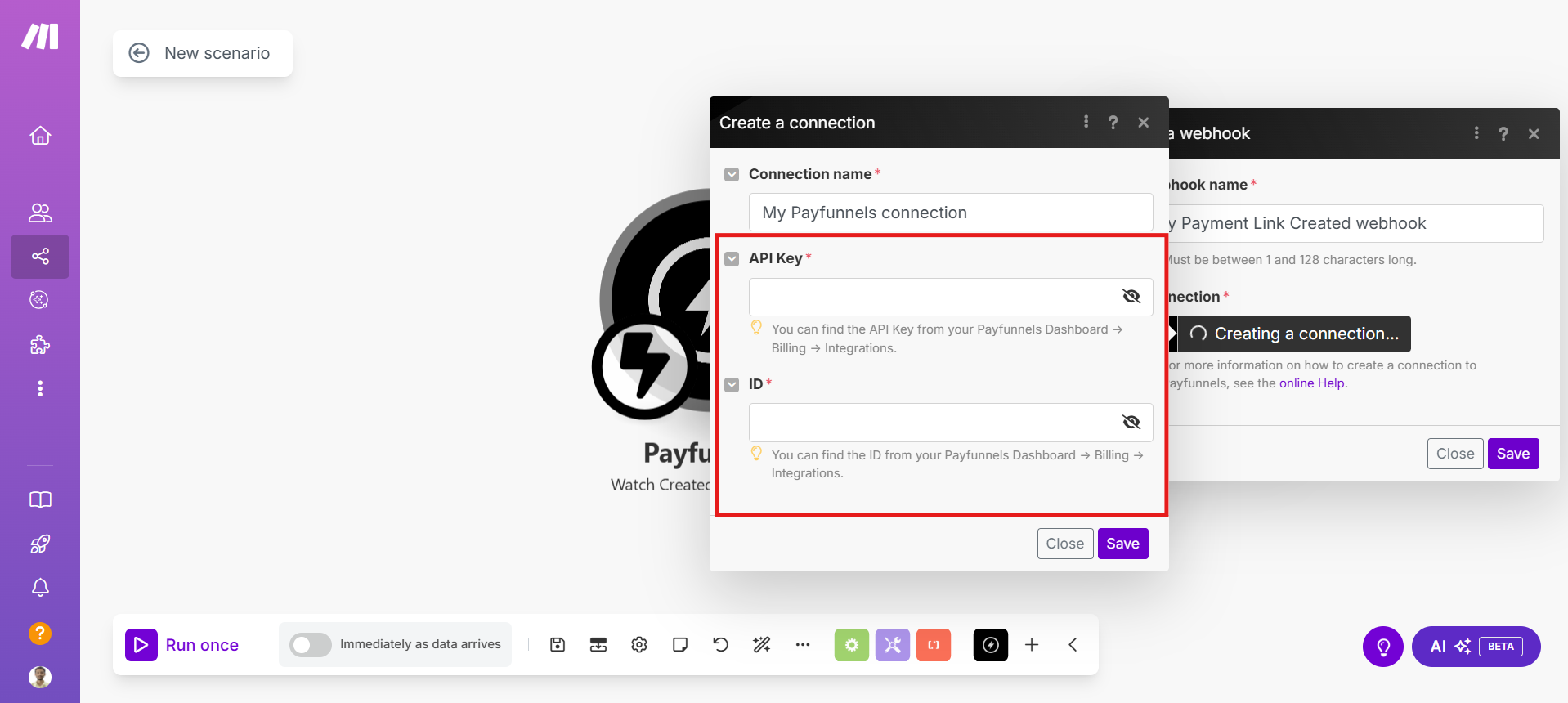Open the online Help link
The height and width of the screenshot is (703, 1568).
click(1312, 383)
